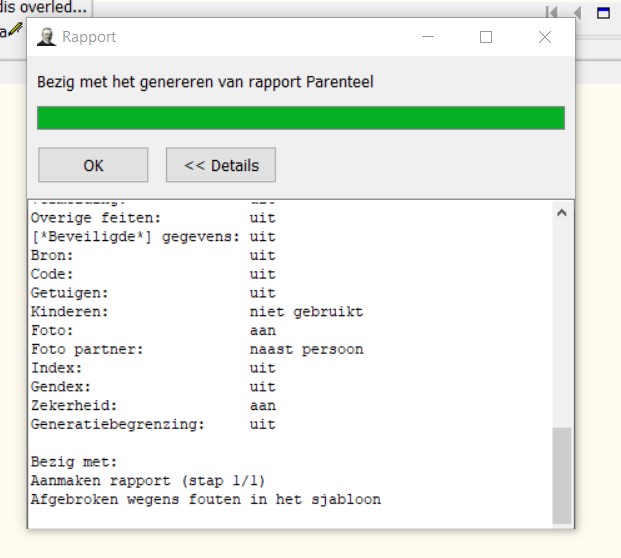621x558 pixels.
Task: Click the OK button in Rapport dialog
Action: tap(93, 165)
